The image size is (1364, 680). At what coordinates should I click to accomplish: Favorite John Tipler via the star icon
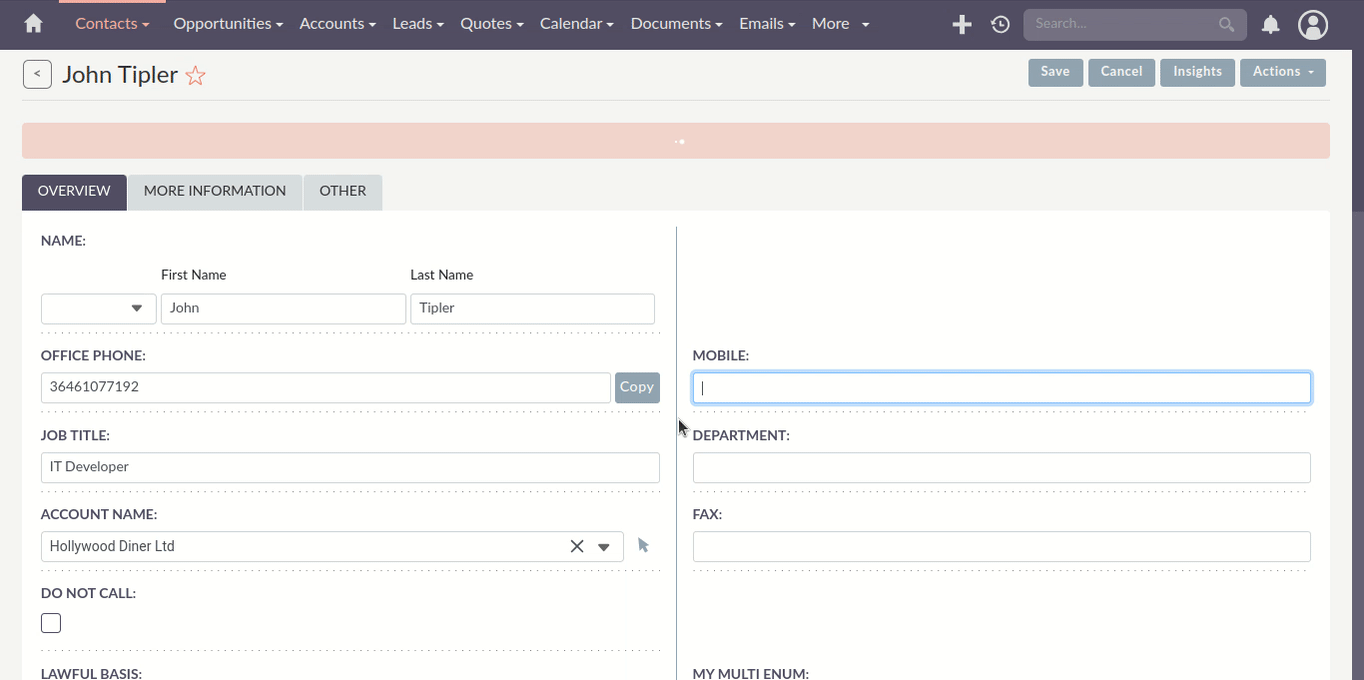click(x=195, y=74)
